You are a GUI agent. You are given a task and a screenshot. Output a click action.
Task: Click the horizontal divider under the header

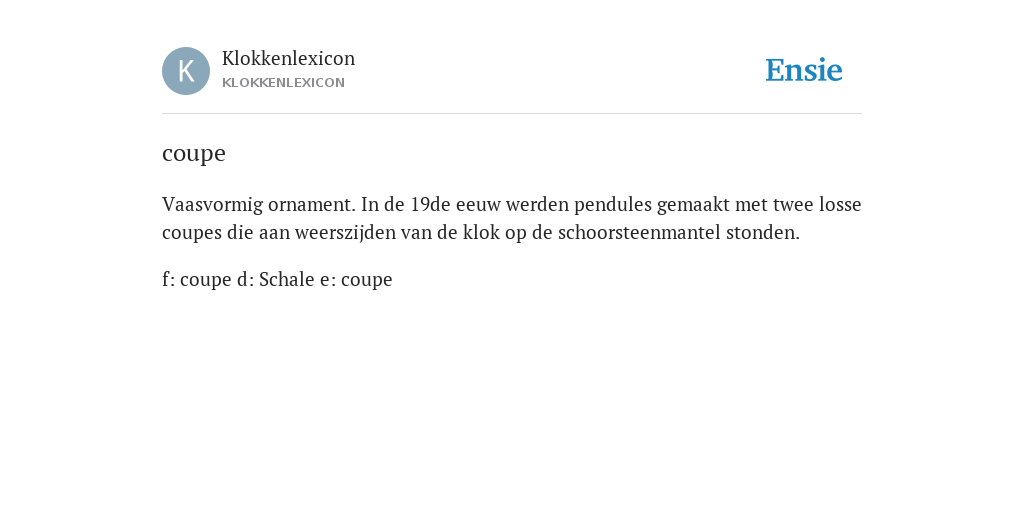(x=512, y=114)
